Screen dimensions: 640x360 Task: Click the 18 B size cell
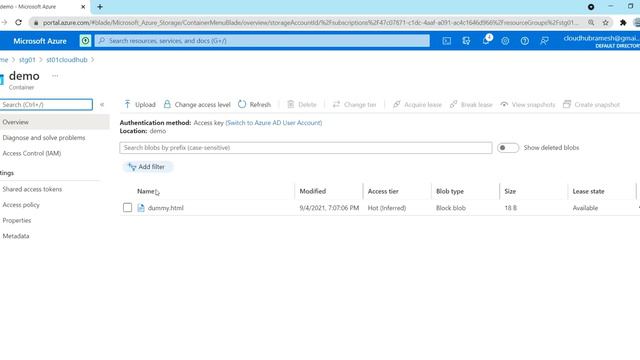511,208
